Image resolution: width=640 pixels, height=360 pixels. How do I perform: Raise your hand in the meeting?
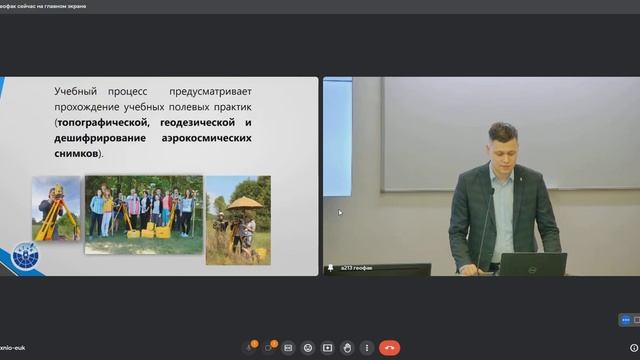pos(347,348)
